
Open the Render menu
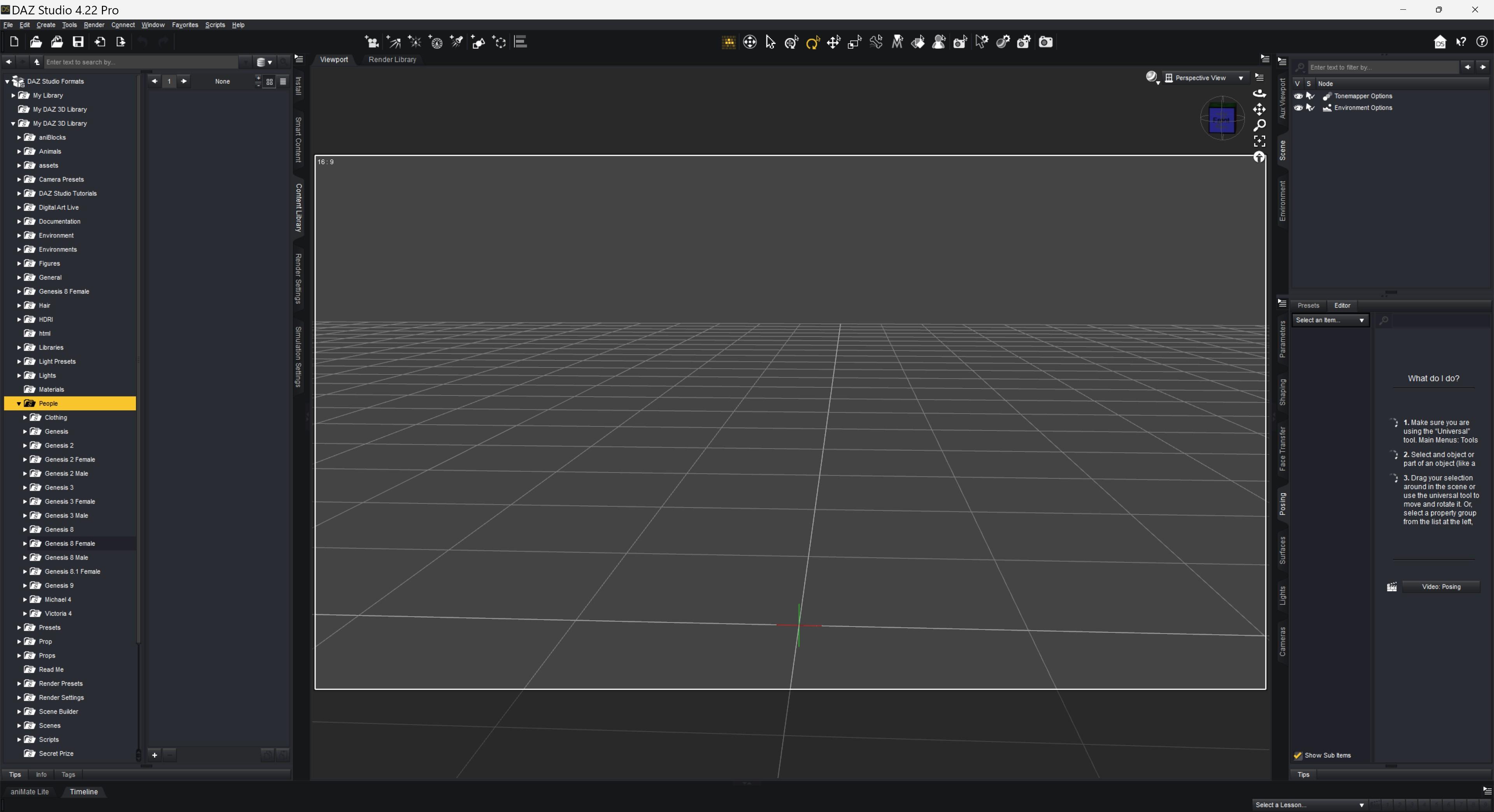point(93,25)
